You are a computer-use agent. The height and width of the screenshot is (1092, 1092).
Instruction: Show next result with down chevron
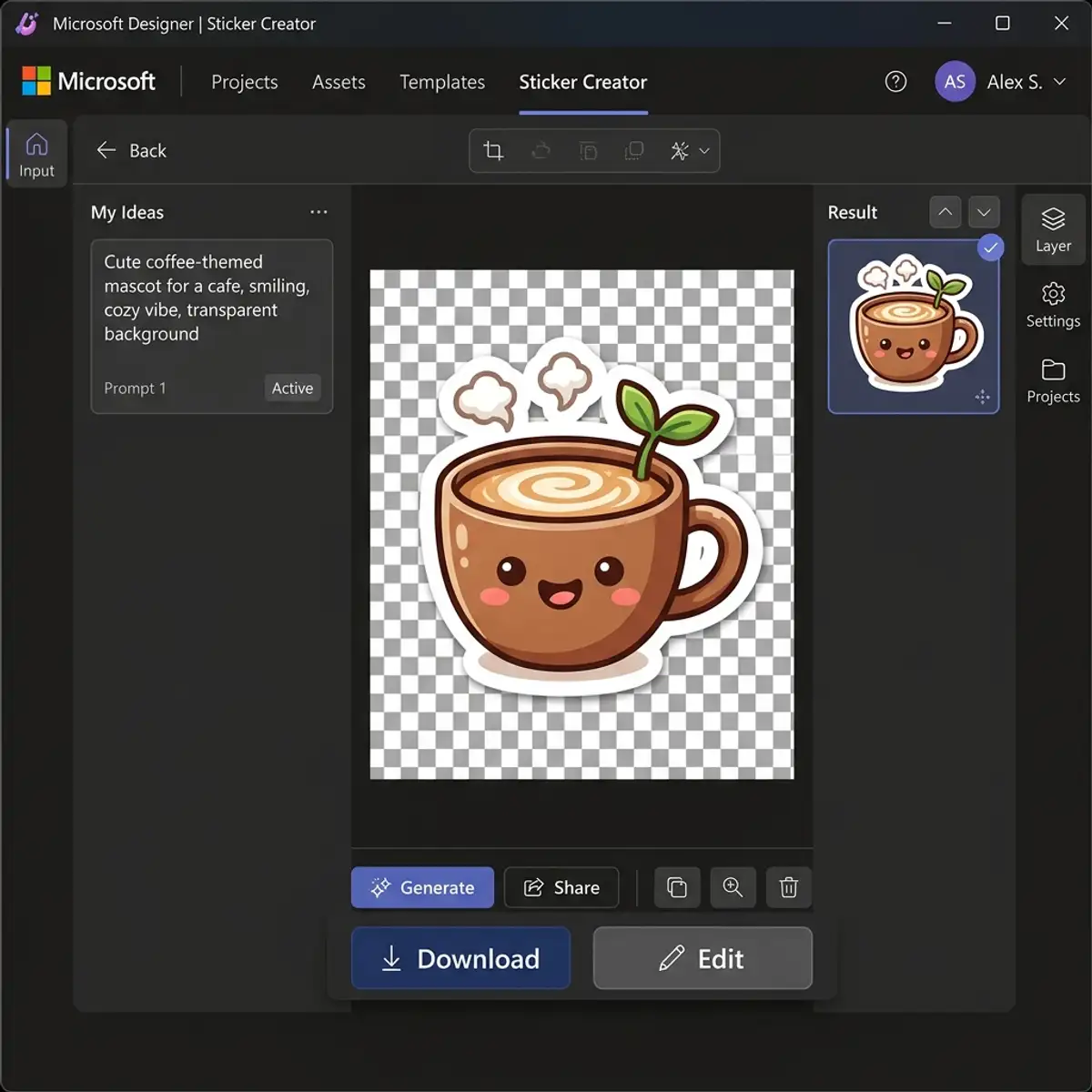click(x=984, y=212)
